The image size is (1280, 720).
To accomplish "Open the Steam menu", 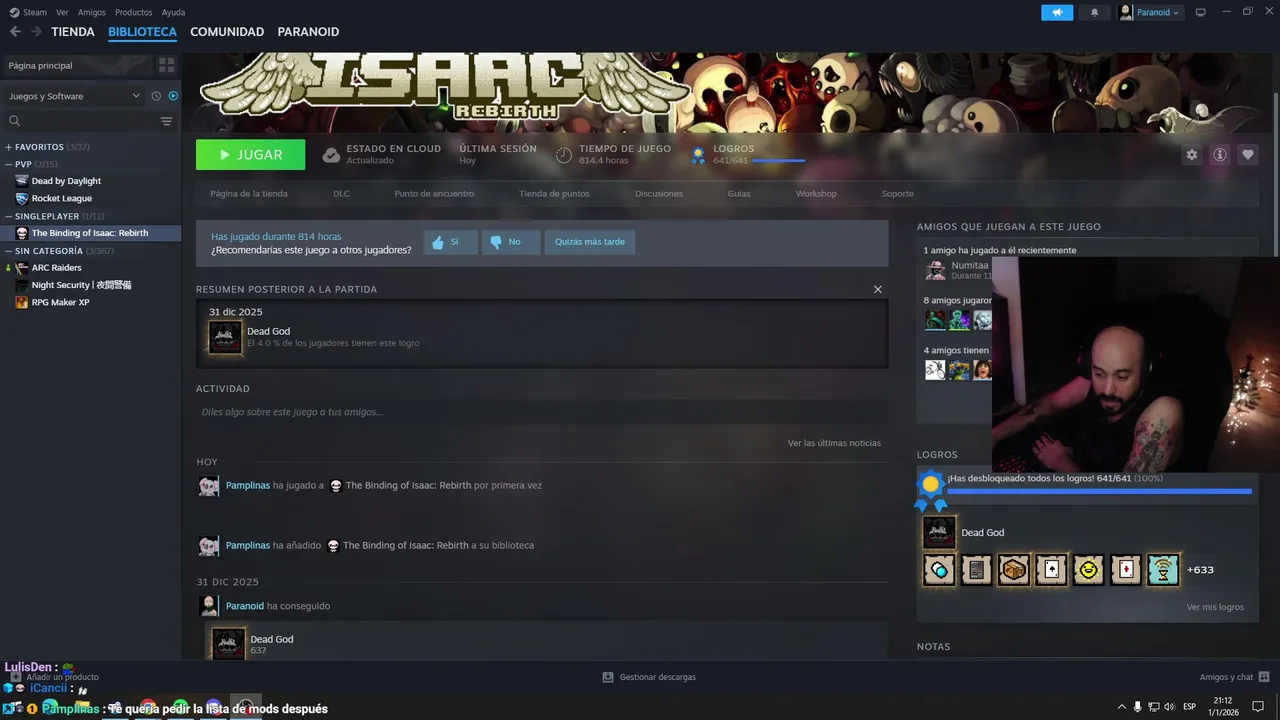I will 28,13.
